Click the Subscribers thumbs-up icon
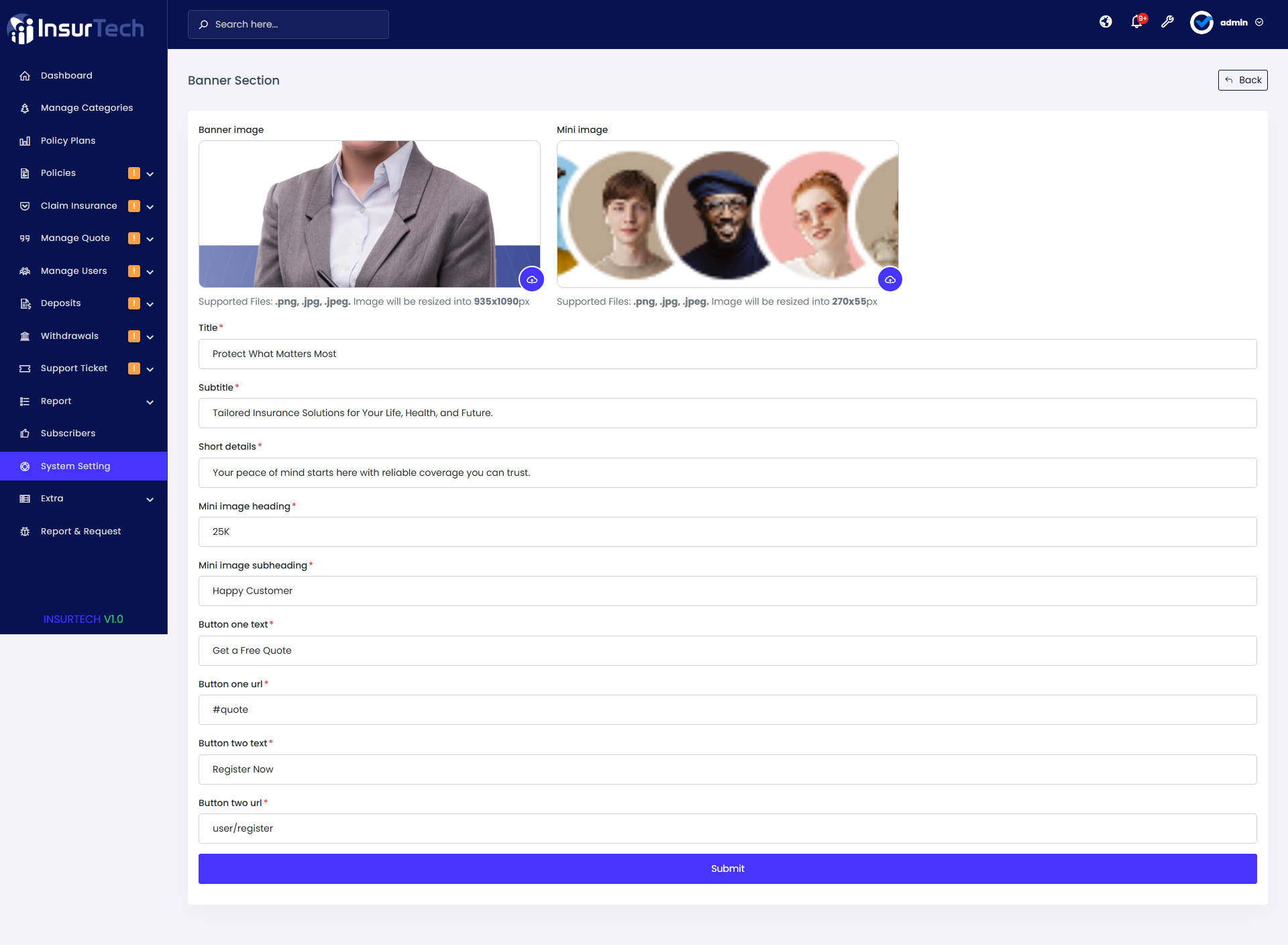Image resolution: width=1288 pixels, height=945 pixels. 25,434
